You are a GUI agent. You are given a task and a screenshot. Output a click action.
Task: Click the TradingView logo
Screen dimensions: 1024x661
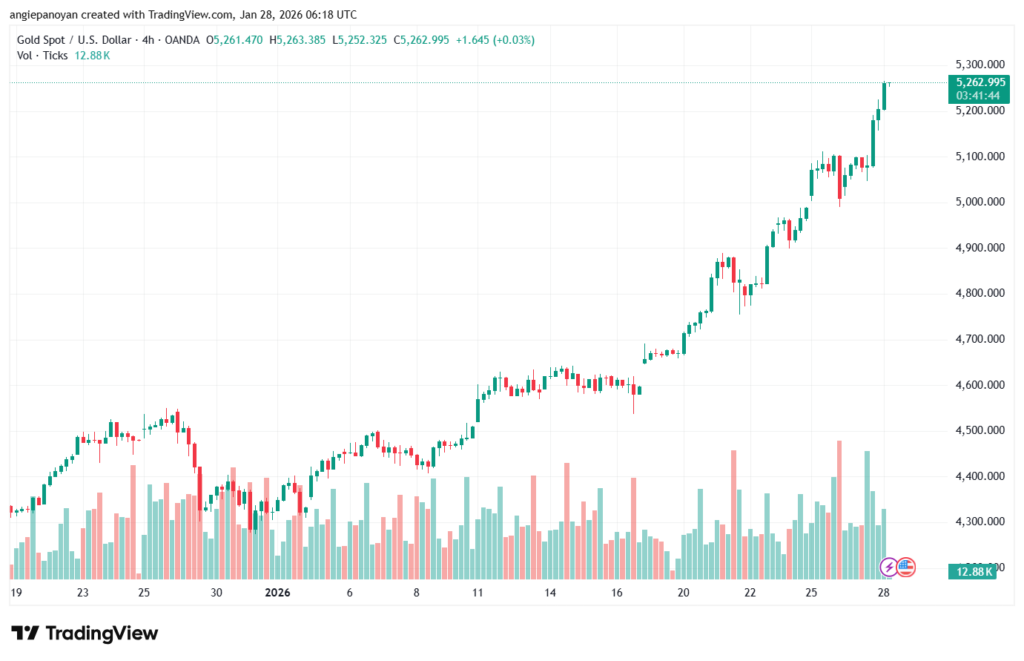(x=85, y=633)
